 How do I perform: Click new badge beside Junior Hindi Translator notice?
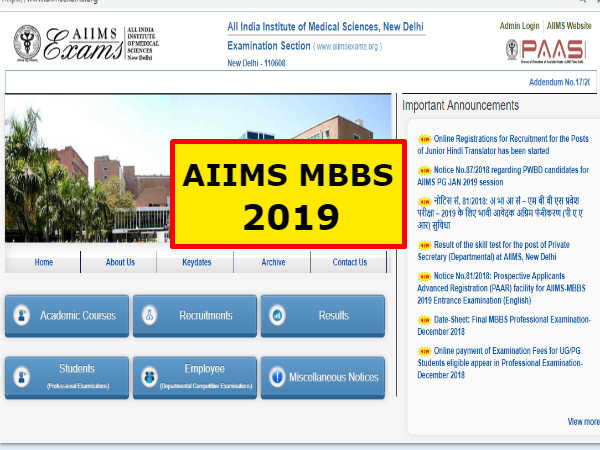[424, 139]
